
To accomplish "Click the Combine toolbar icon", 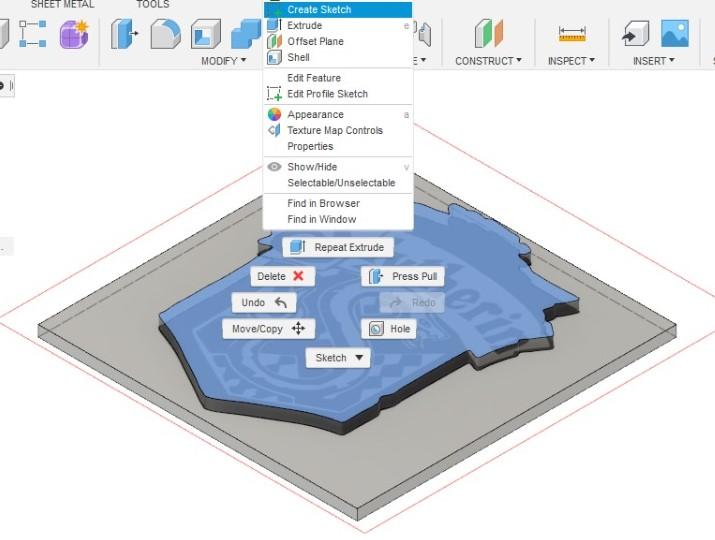I will click(246, 34).
